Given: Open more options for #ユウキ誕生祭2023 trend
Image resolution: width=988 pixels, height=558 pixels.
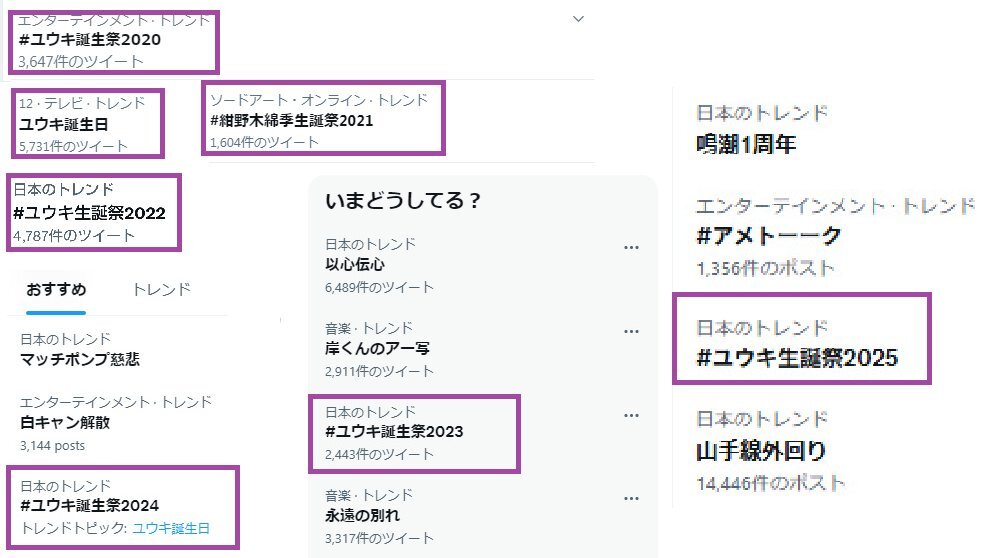Looking at the screenshot, I should [x=631, y=416].
